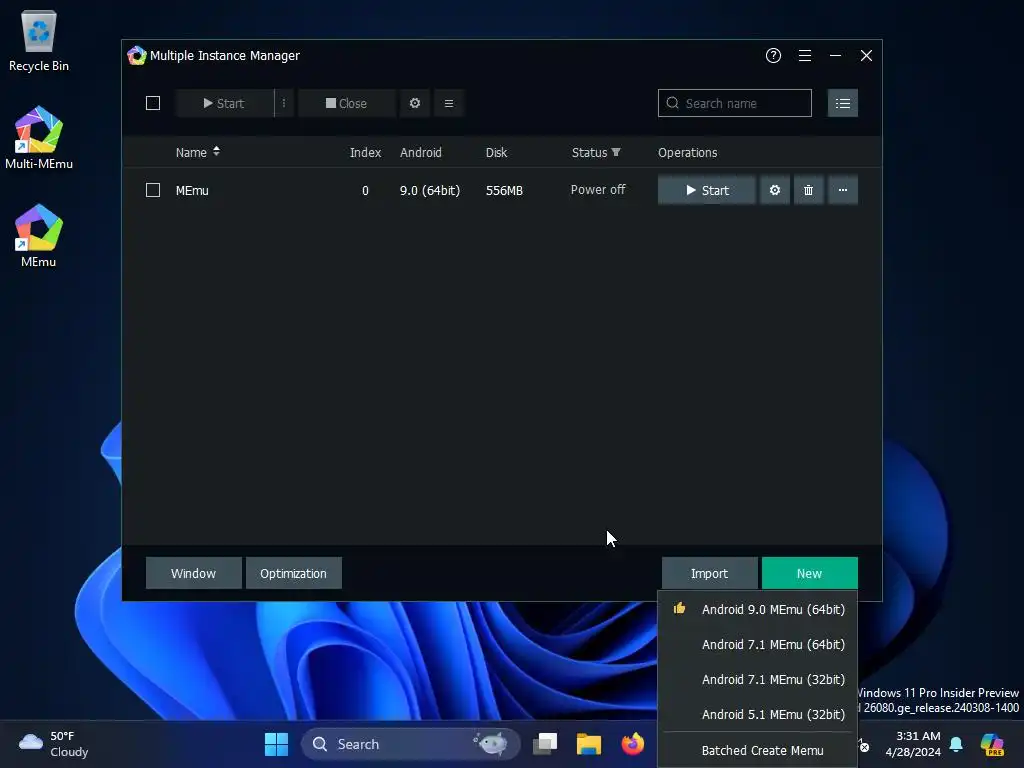Screen dimensions: 1024x768
Task: Click the 9.0 (64bit) Android value
Action: (430, 191)
